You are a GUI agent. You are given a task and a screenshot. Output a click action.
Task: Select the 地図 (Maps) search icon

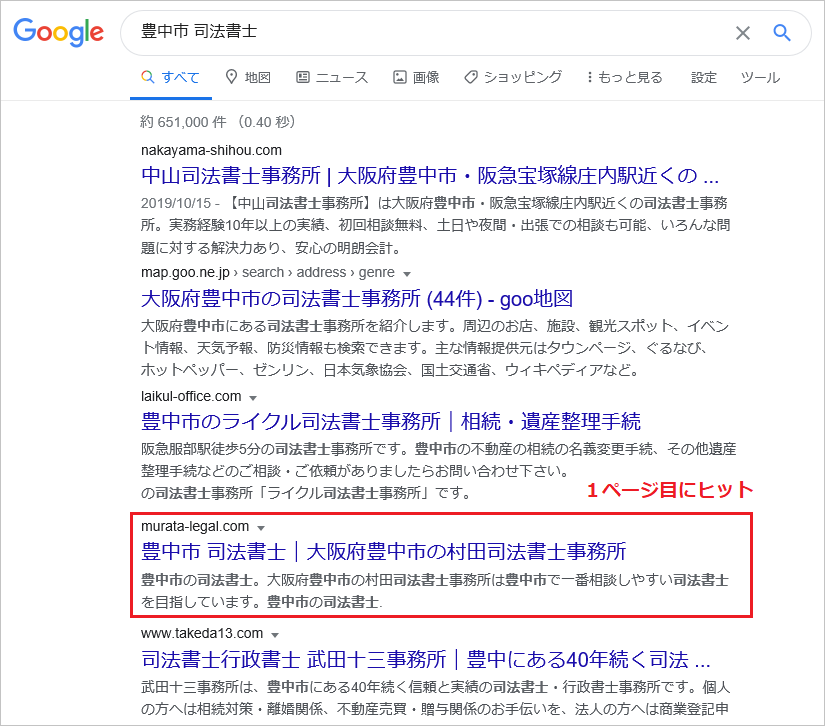232,77
